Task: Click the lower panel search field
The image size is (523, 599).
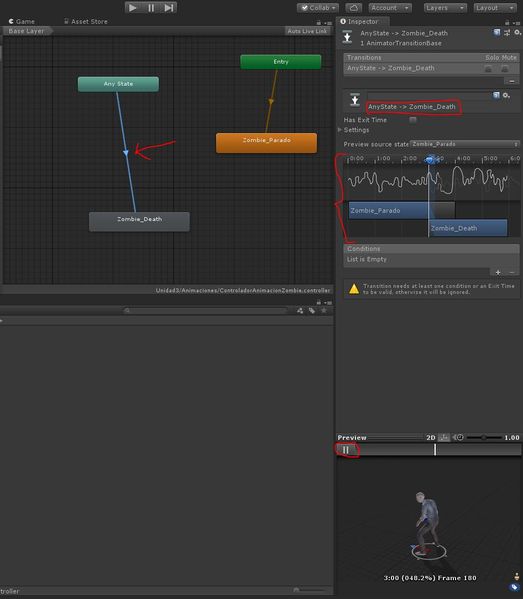Action: [206, 311]
